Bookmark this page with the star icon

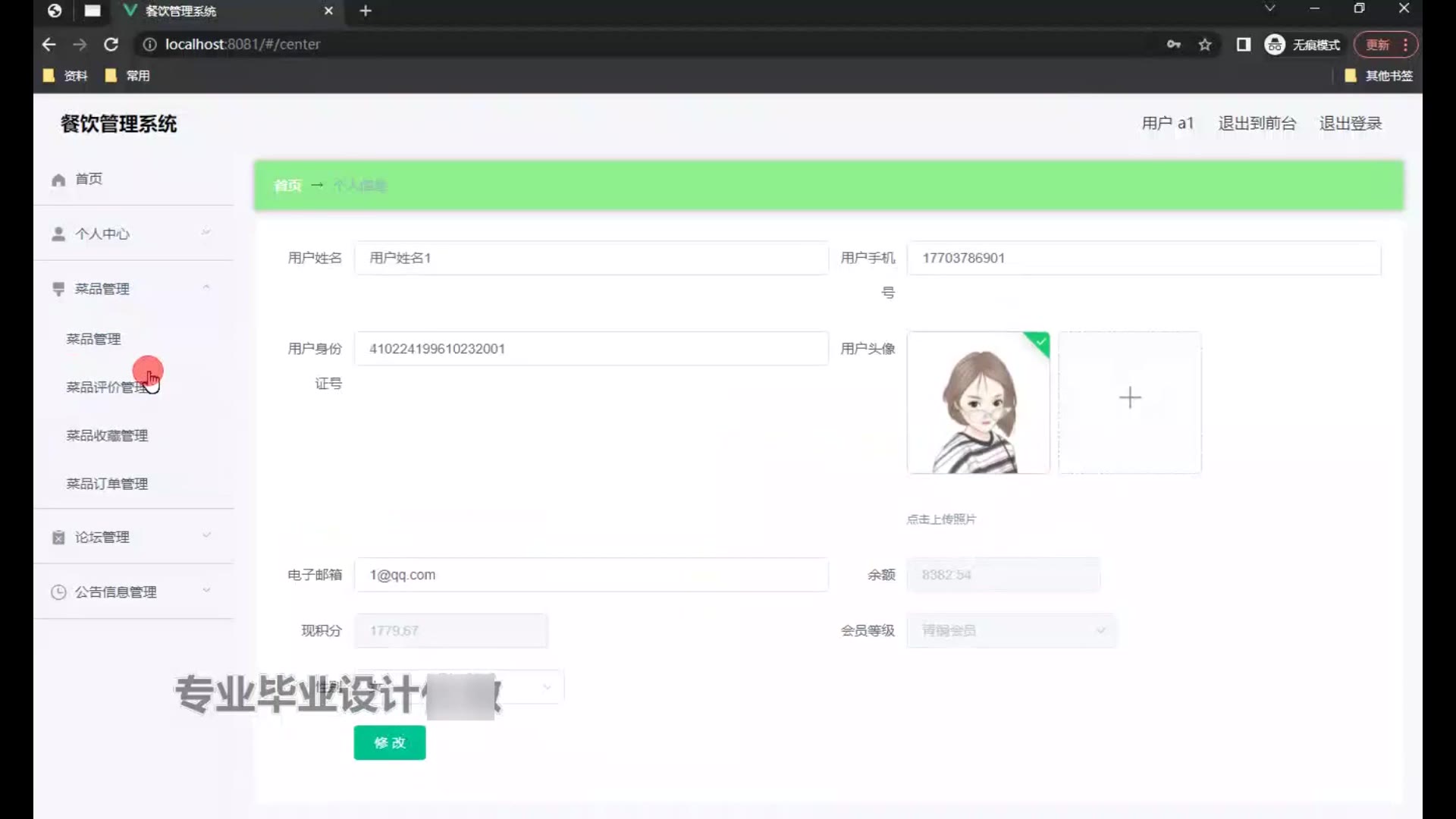tap(1205, 45)
